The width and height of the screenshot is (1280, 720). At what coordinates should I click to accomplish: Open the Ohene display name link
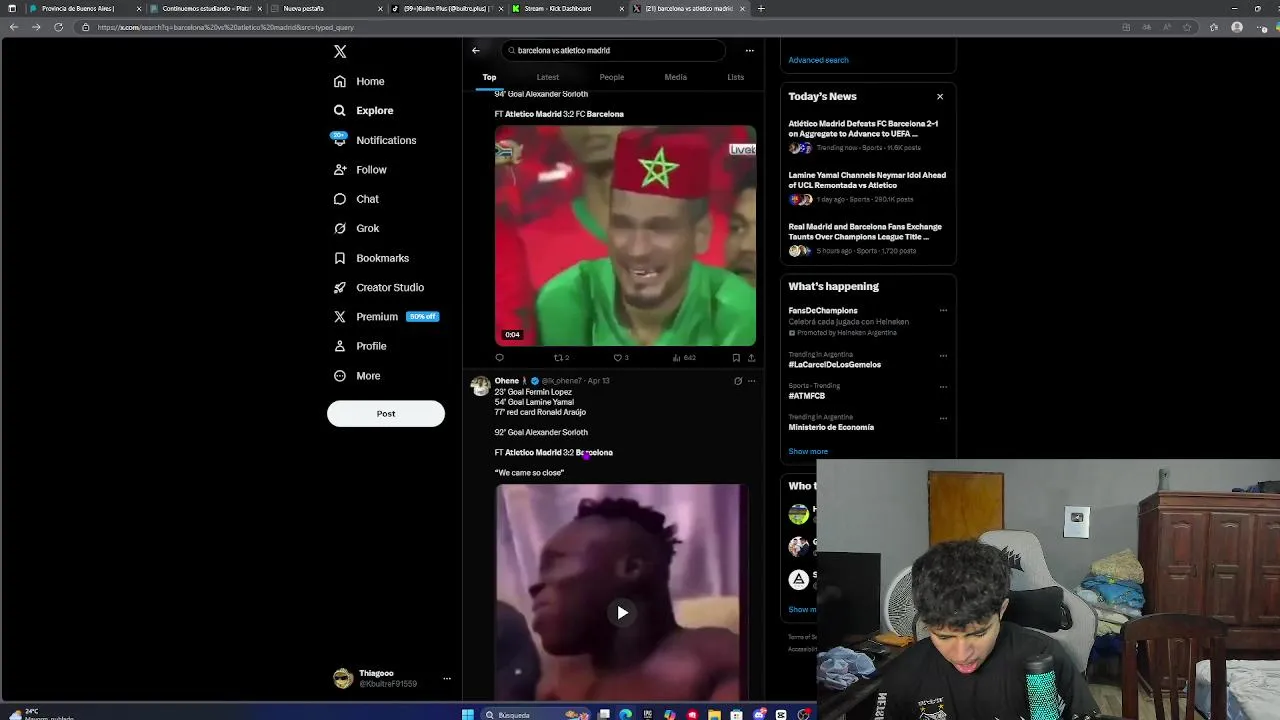pos(507,381)
